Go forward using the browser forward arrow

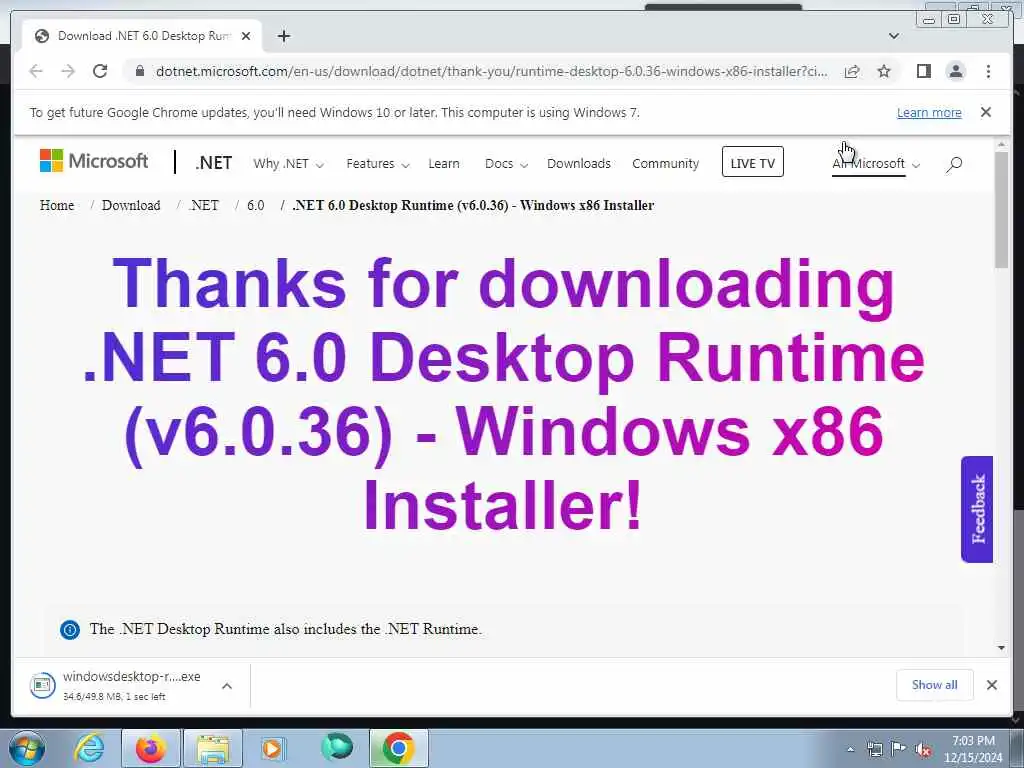coord(68,71)
